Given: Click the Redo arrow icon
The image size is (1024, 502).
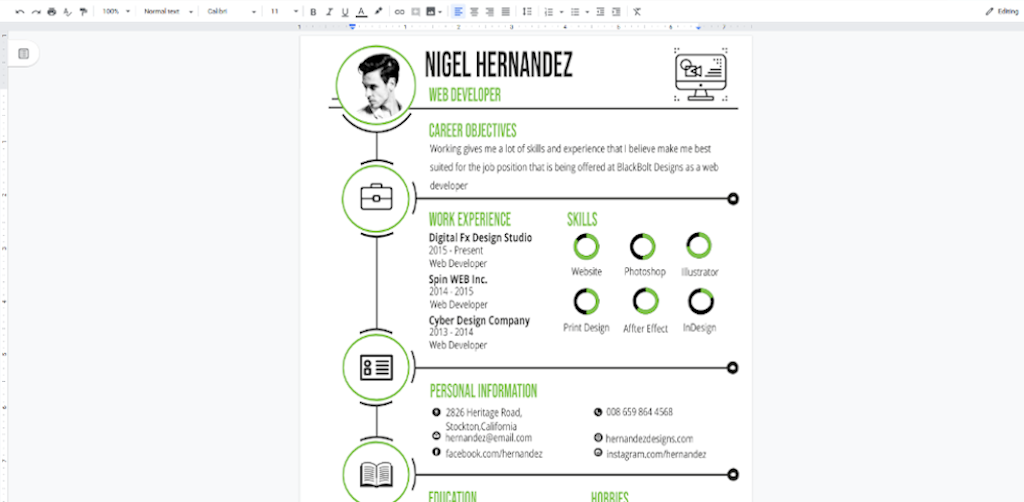Looking at the screenshot, I should pos(36,12).
